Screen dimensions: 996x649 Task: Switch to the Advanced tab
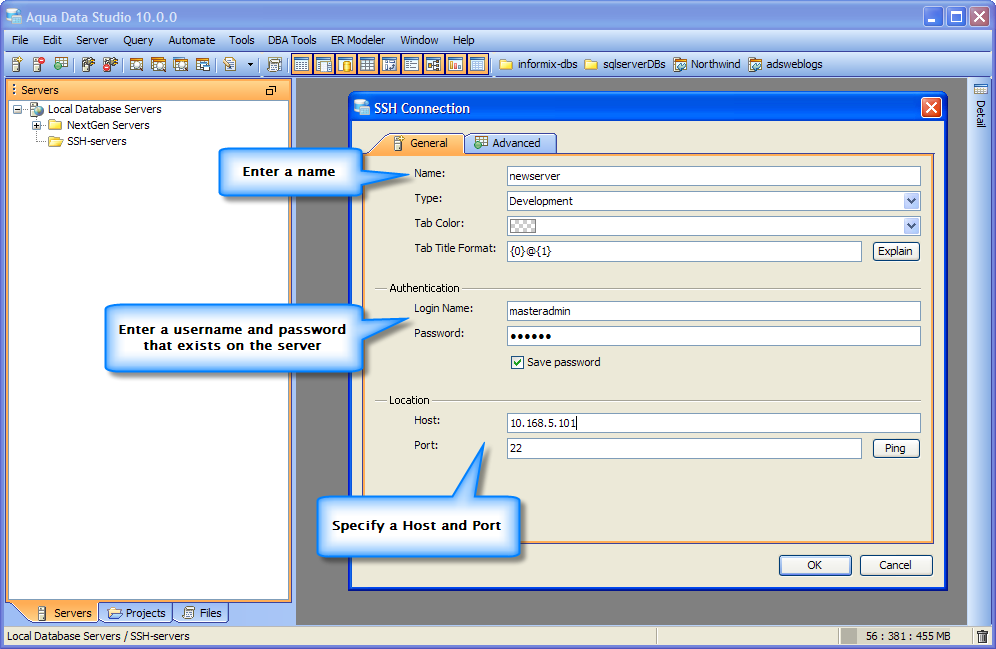click(510, 144)
